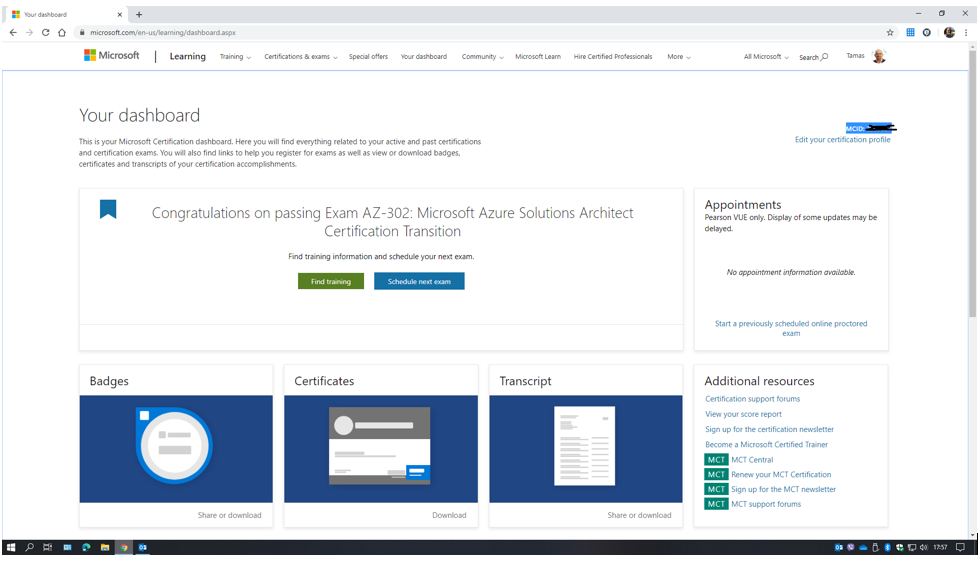Start a previously scheduled online proctored exam
Viewport: 980px width, 561px height.
tap(791, 328)
